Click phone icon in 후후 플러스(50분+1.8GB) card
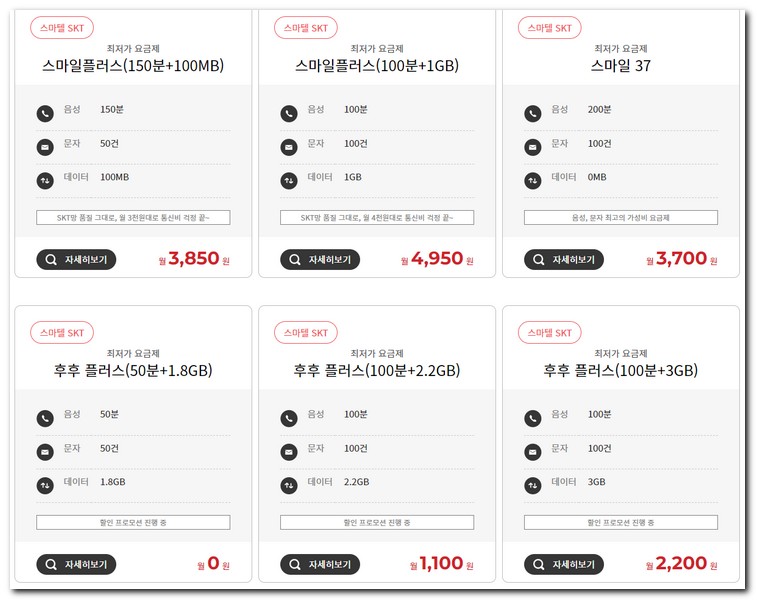Viewport: 757px width, 600px height. pos(45,418)
